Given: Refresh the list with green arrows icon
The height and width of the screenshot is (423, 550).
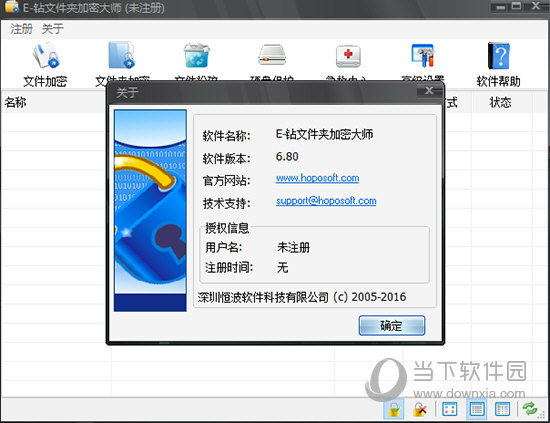Looking at the screenshot, I should click(530, 408).
